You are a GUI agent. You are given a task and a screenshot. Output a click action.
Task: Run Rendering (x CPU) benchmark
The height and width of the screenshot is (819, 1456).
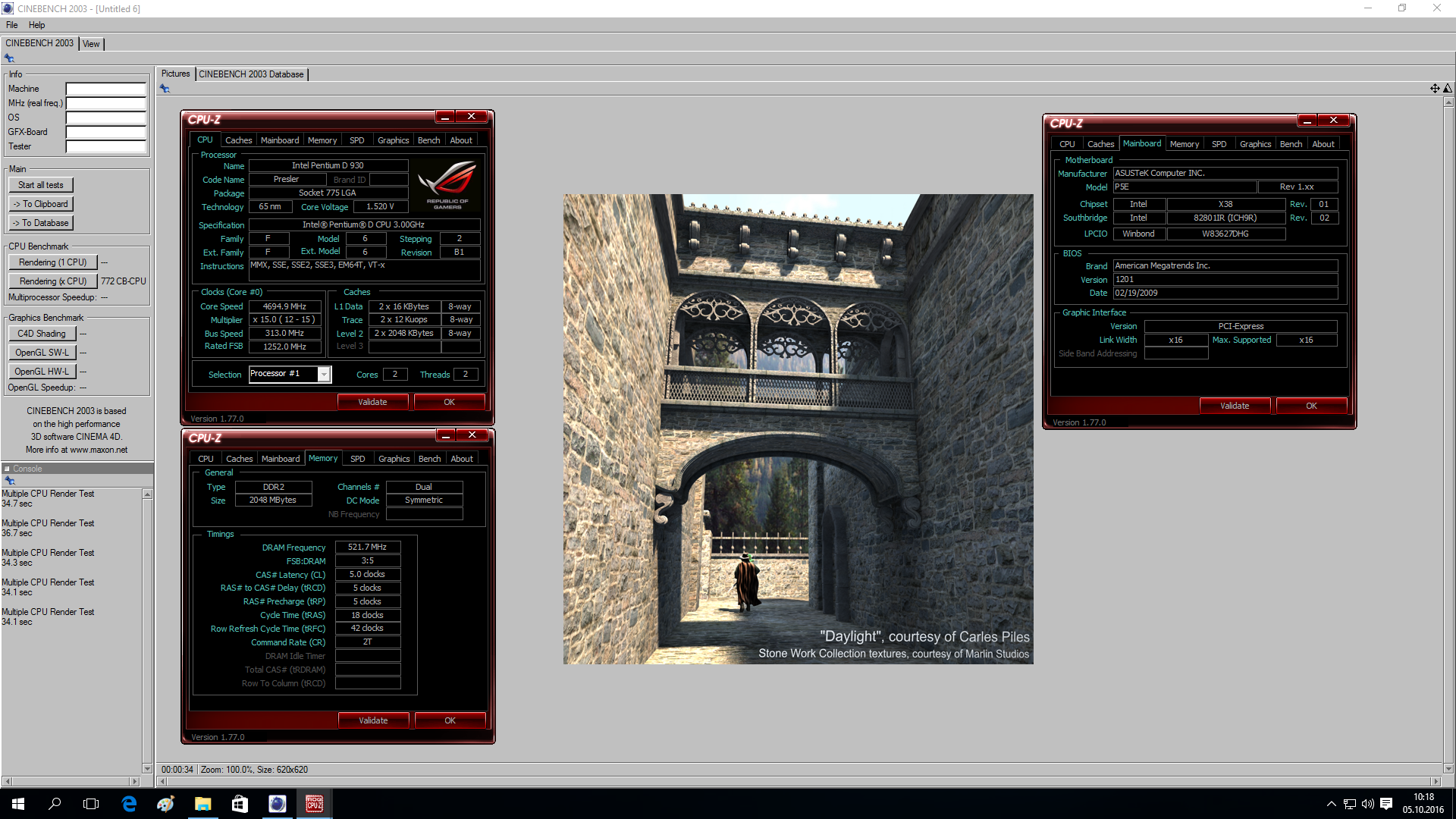pos(53,281)
